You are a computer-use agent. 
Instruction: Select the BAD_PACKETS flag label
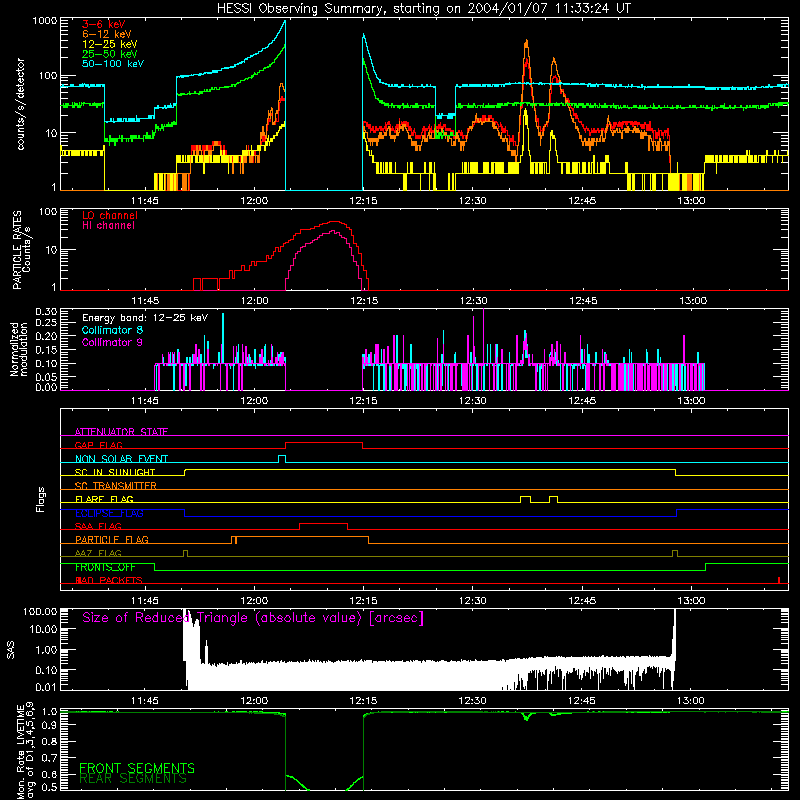point(109,581)
